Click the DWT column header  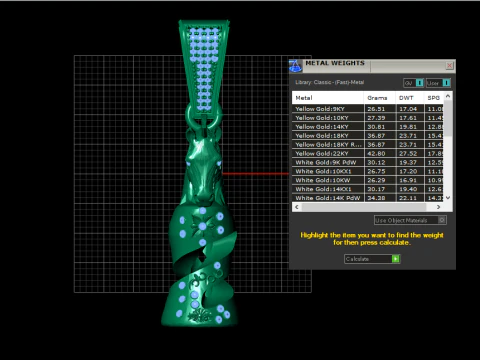(x=410, y=98)
